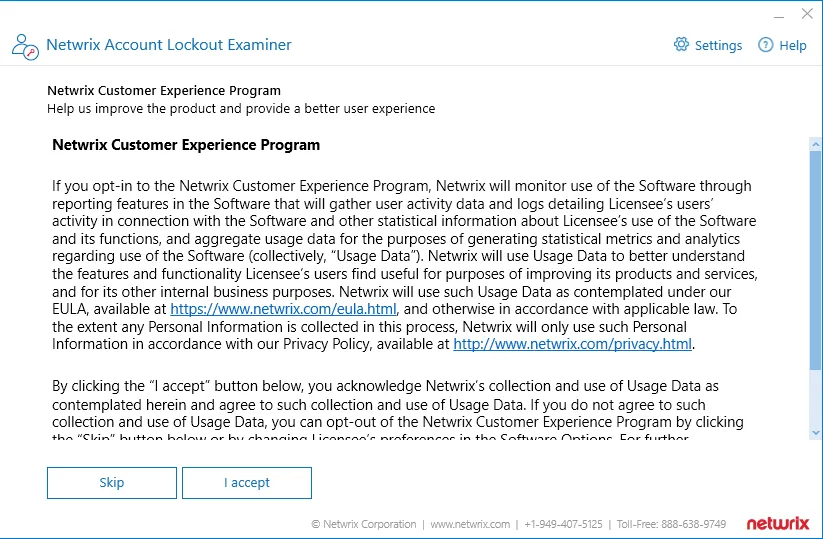Screen dimensions: 823x539
Task: Click the scrollbar up arrow
Action: [815, 143]
